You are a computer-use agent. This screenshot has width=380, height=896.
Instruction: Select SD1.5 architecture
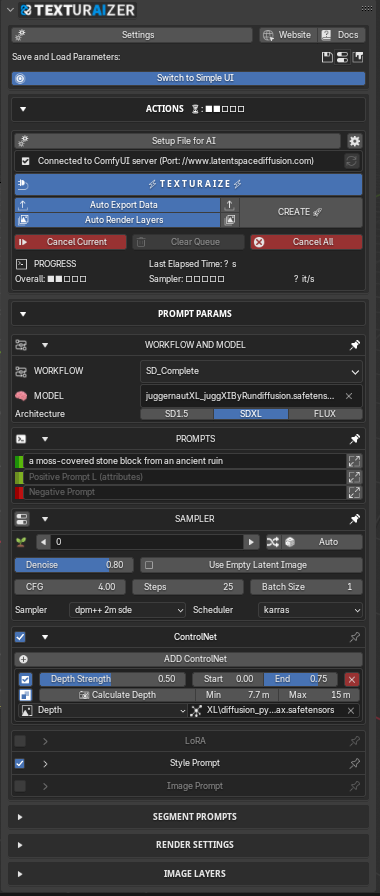177,414
